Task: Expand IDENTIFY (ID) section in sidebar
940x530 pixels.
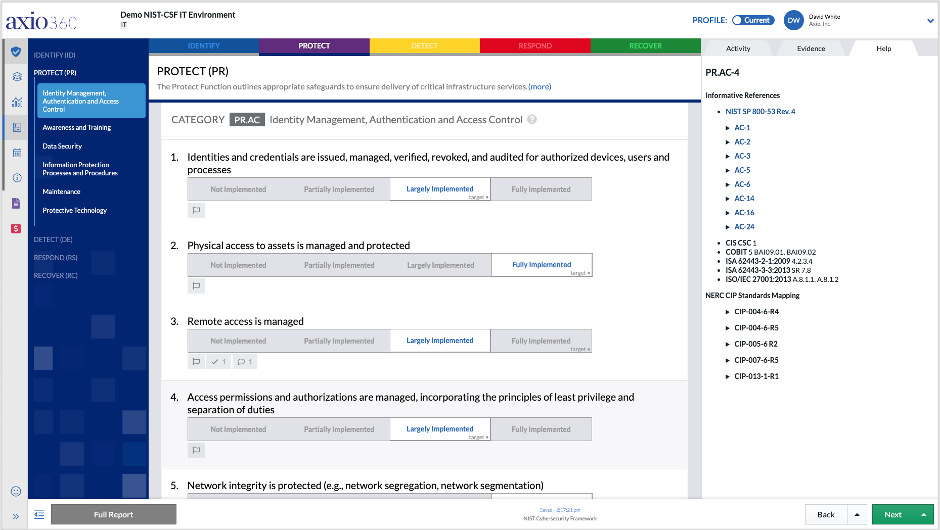Action: (55, 55)
